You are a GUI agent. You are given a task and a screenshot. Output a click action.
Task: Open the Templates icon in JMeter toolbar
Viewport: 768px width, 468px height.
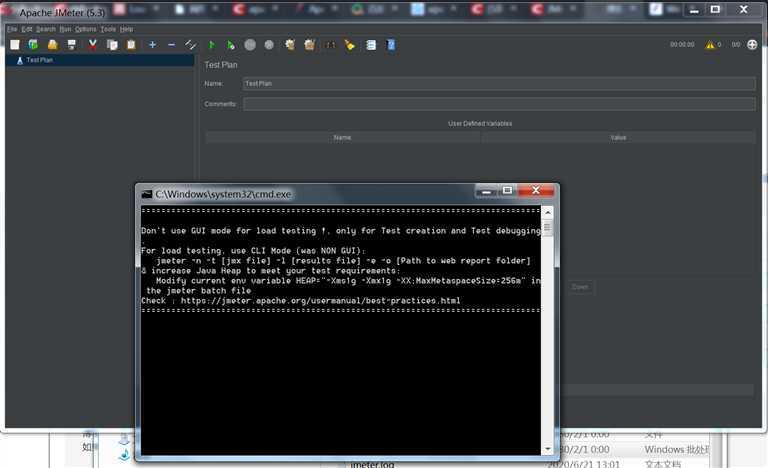tap(33, 45)
